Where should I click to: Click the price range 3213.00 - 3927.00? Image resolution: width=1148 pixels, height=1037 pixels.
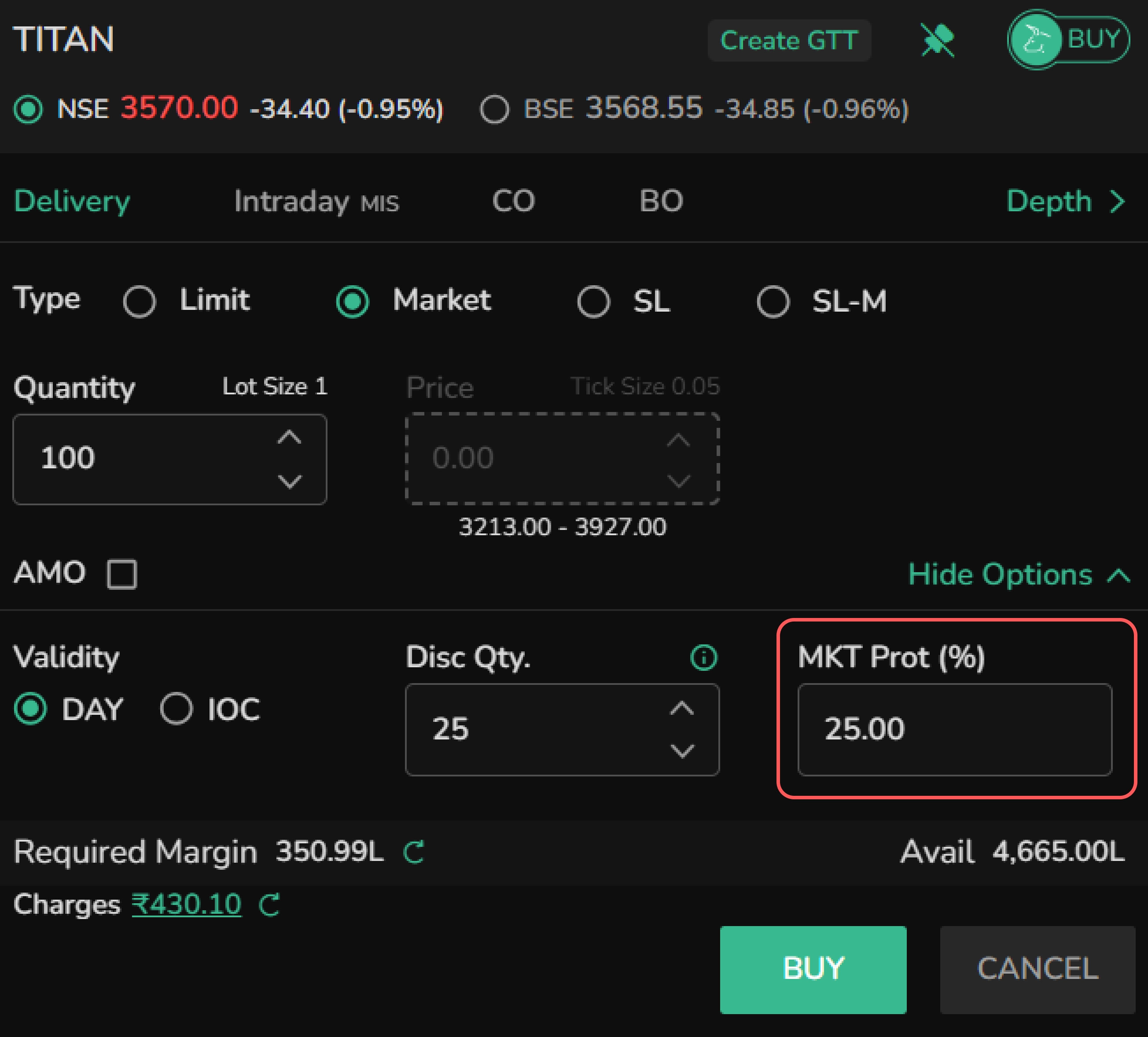(x=562, y=527)
